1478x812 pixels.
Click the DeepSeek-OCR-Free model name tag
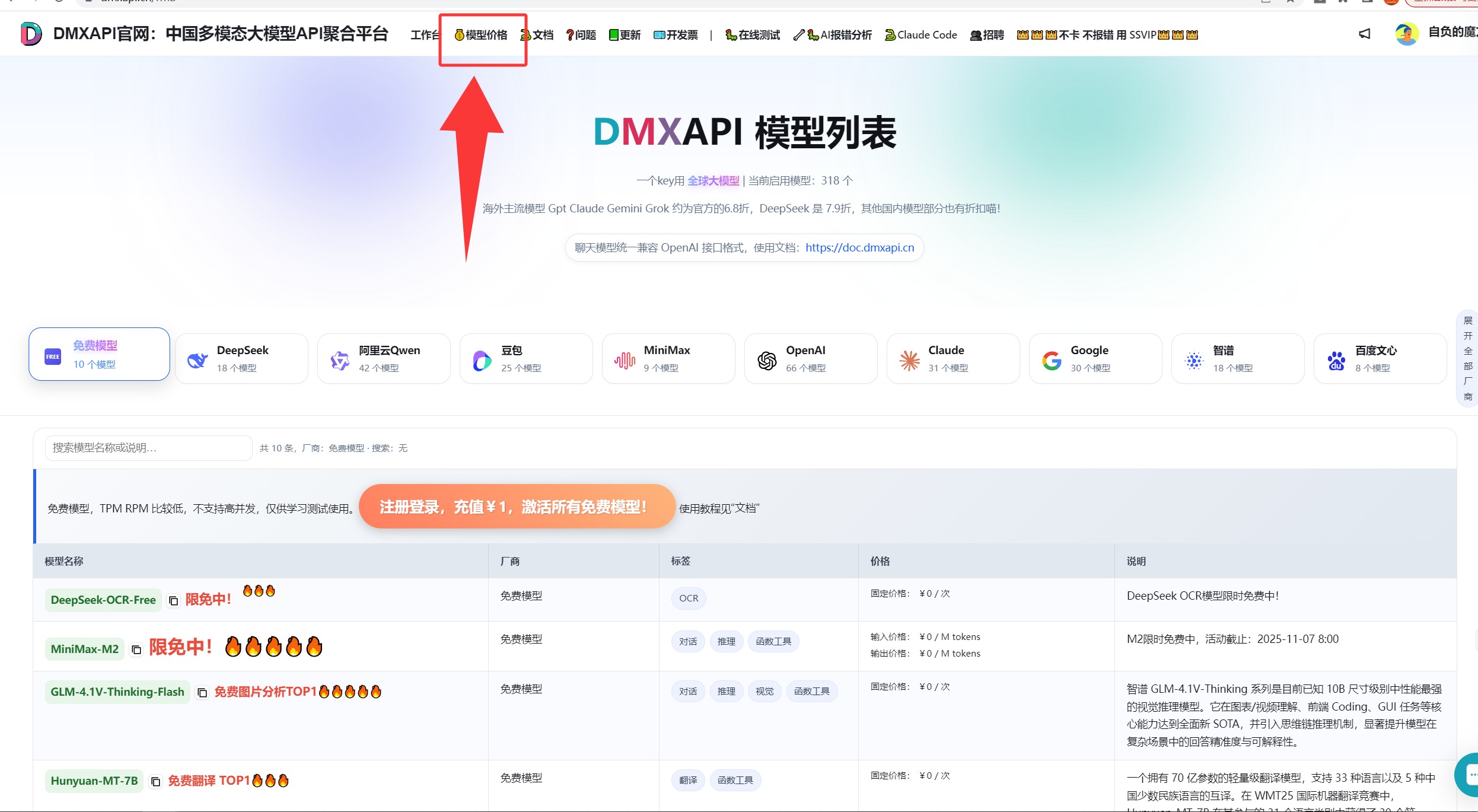click(x=103, y=600)
